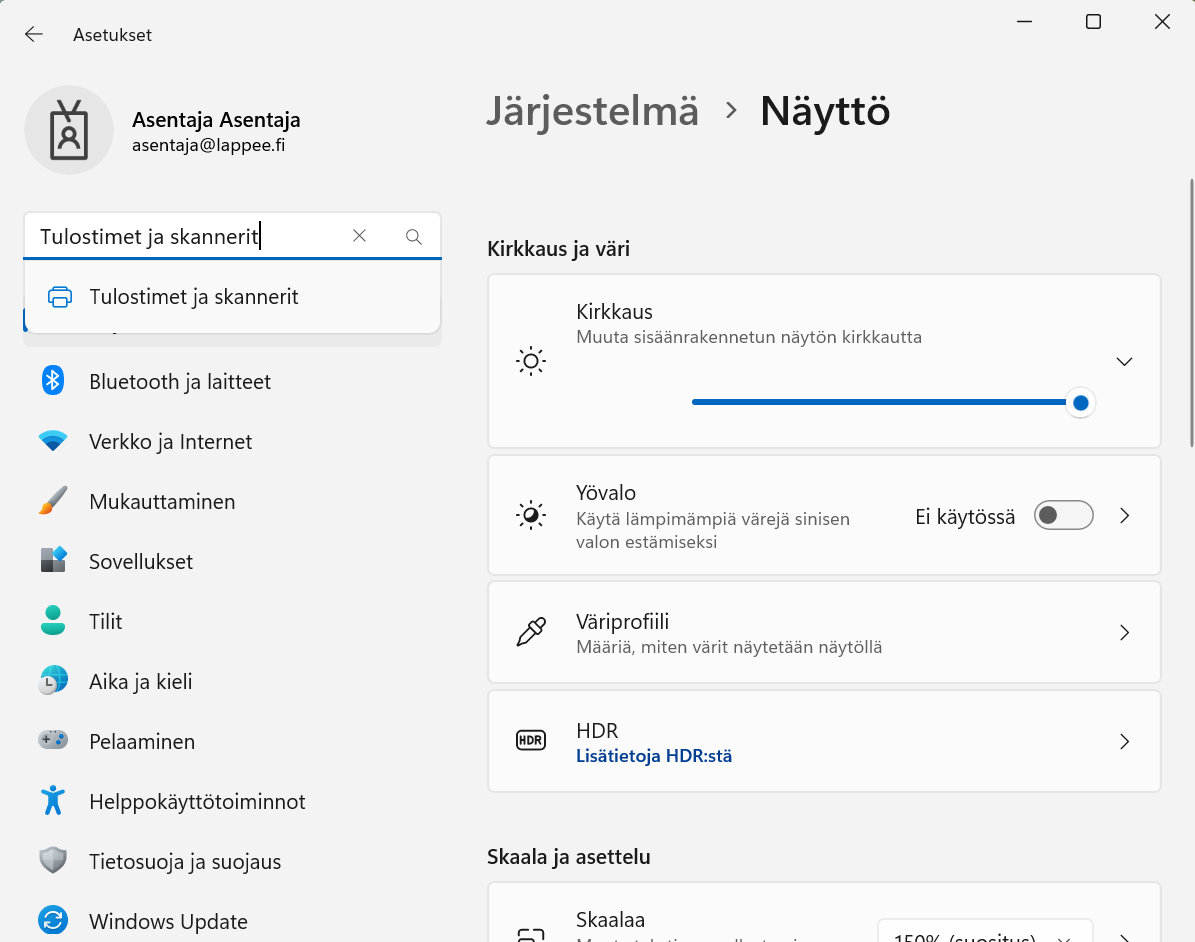Click the Sovellukset apps icon
Image resolution: width=1195 pixels, height=942 pixels.
(53, 560)
